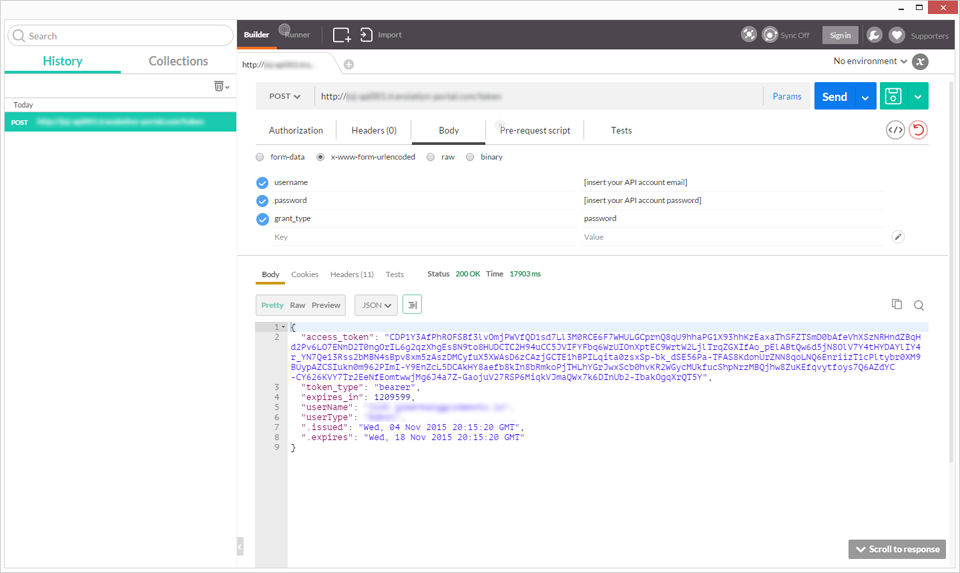The image size is (960, 573).
Task: Open the Pre-request script tab
Action: (534, 130)
